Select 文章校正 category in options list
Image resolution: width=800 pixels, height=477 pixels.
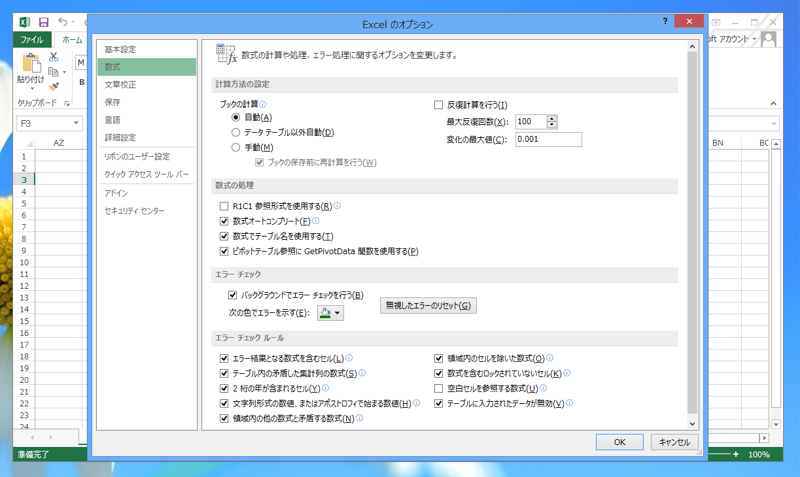(147, 85)
